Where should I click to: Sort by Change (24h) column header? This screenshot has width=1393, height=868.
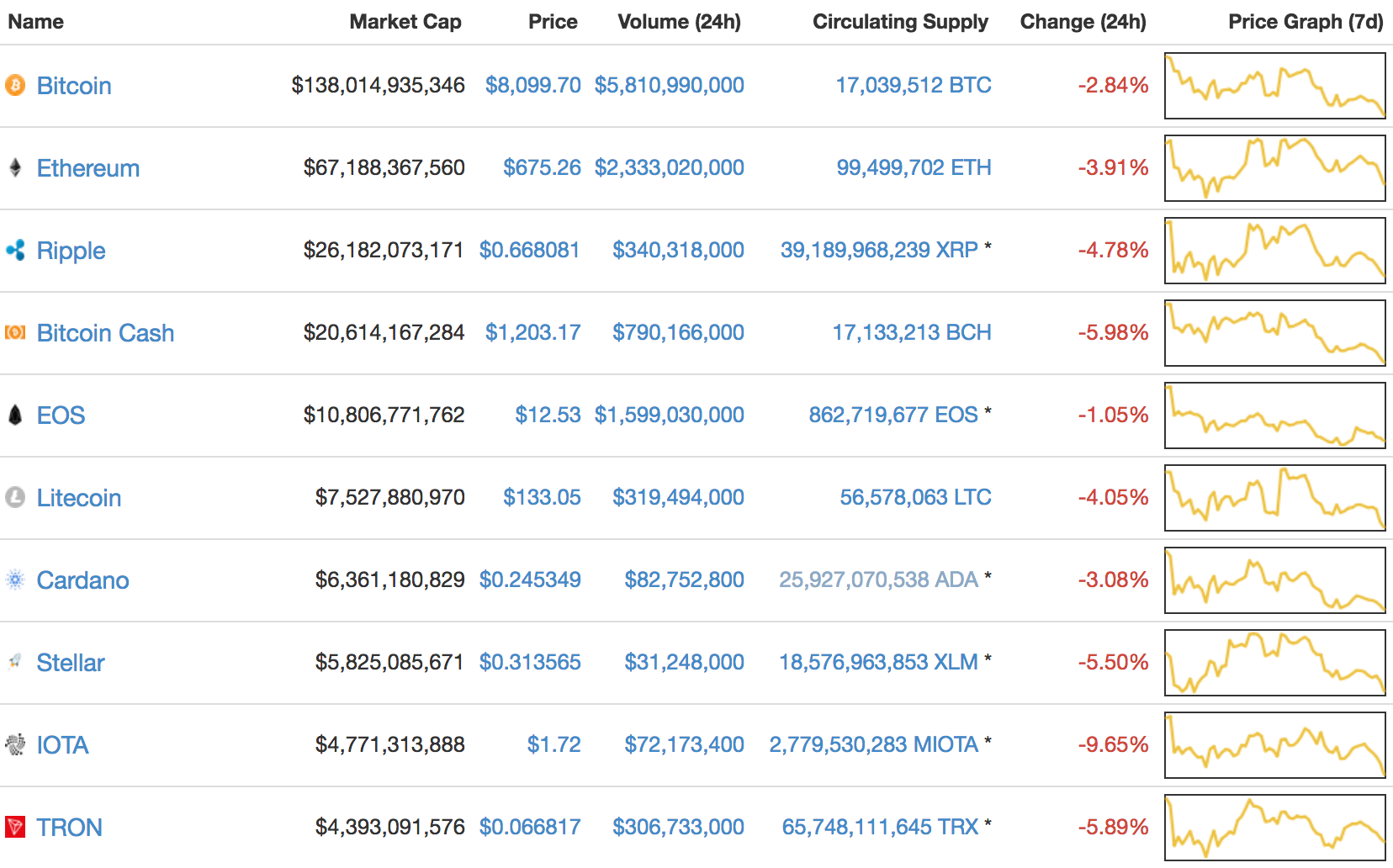pos(1083,22)
